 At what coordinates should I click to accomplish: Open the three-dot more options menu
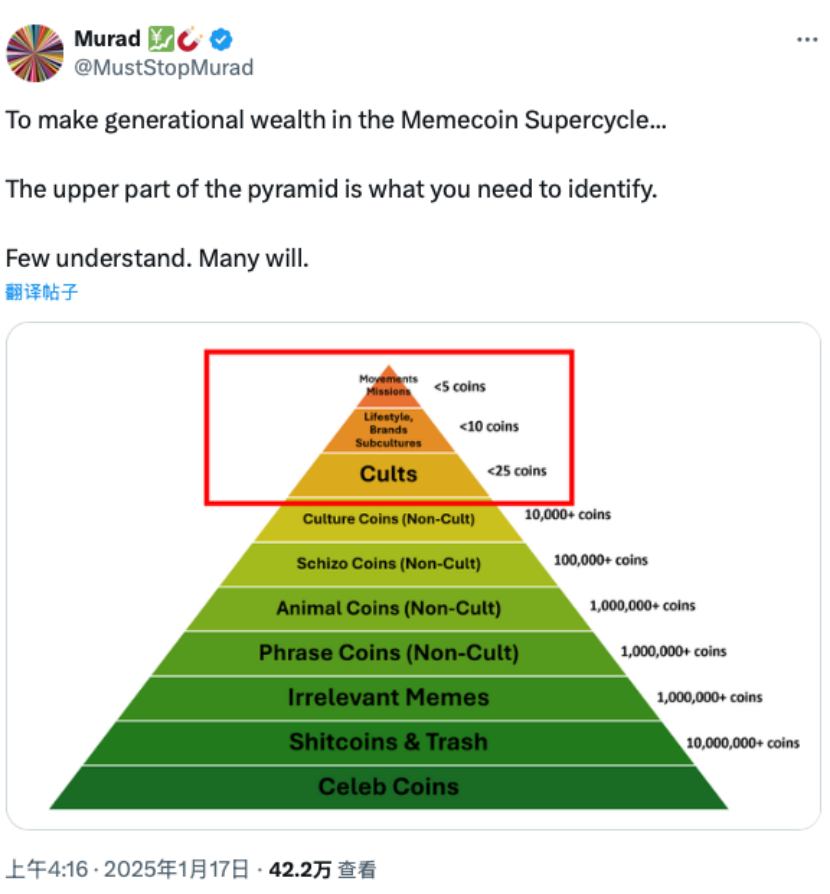pos(806,40)
